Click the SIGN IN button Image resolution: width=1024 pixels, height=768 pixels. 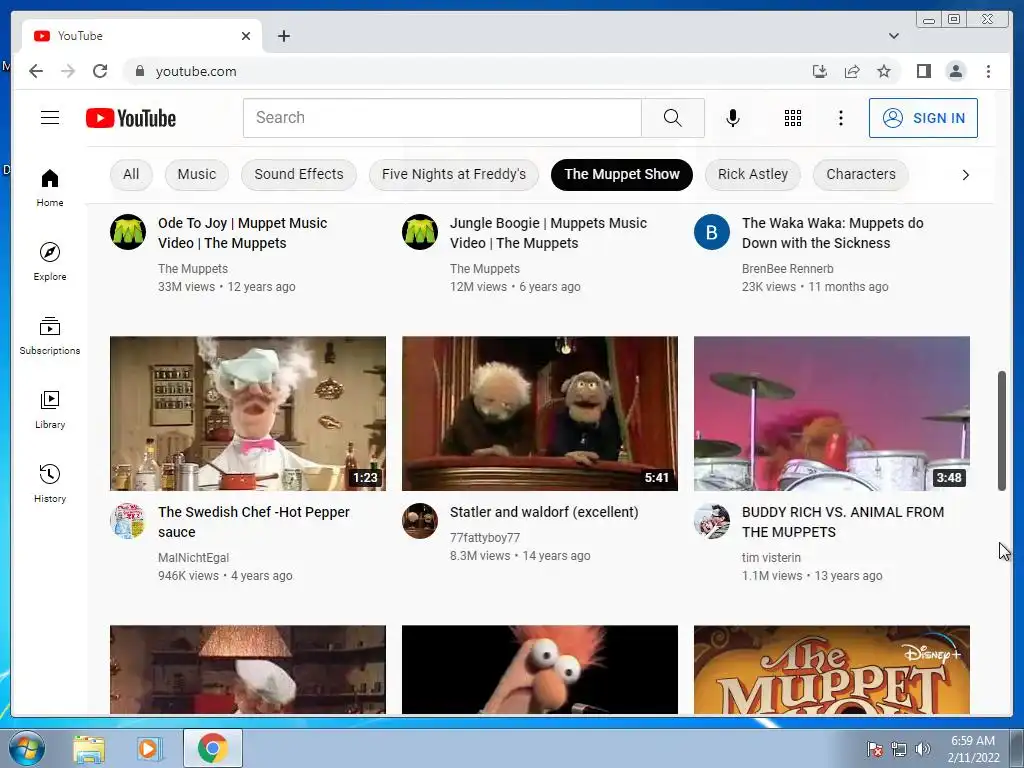coord(923,118)
